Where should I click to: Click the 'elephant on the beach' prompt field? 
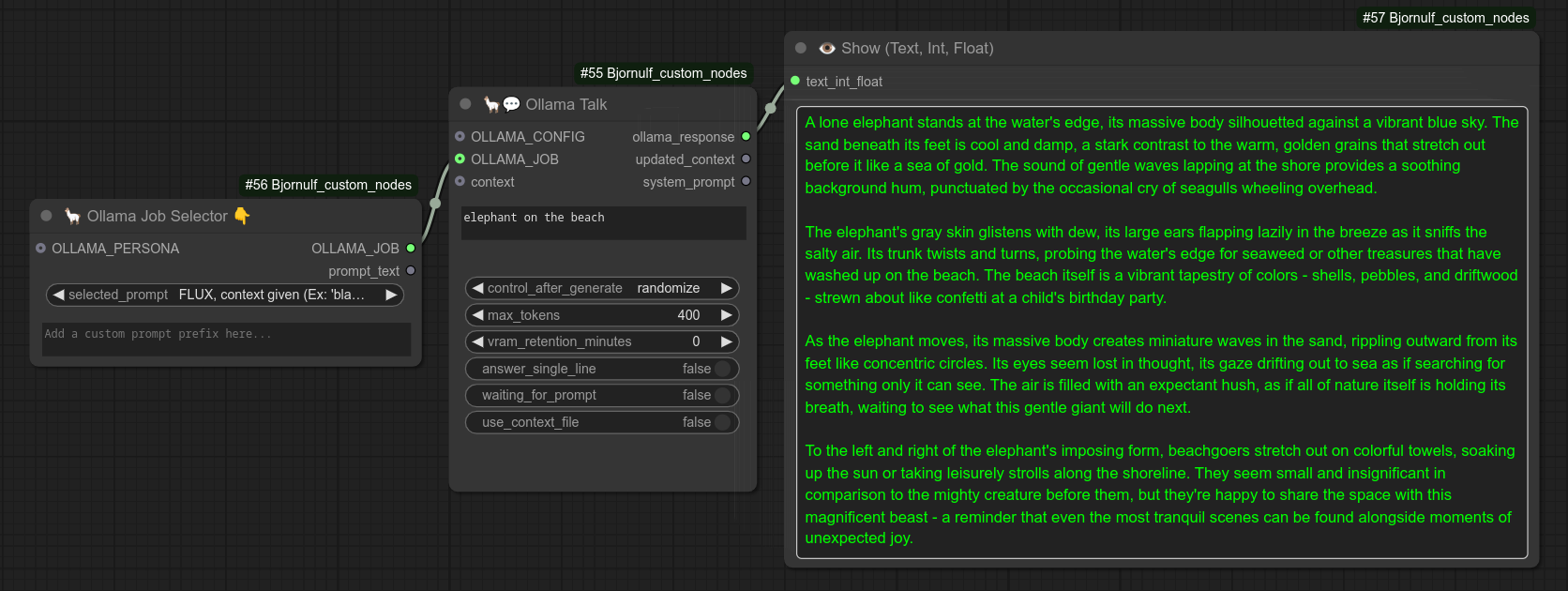point(603,223)
